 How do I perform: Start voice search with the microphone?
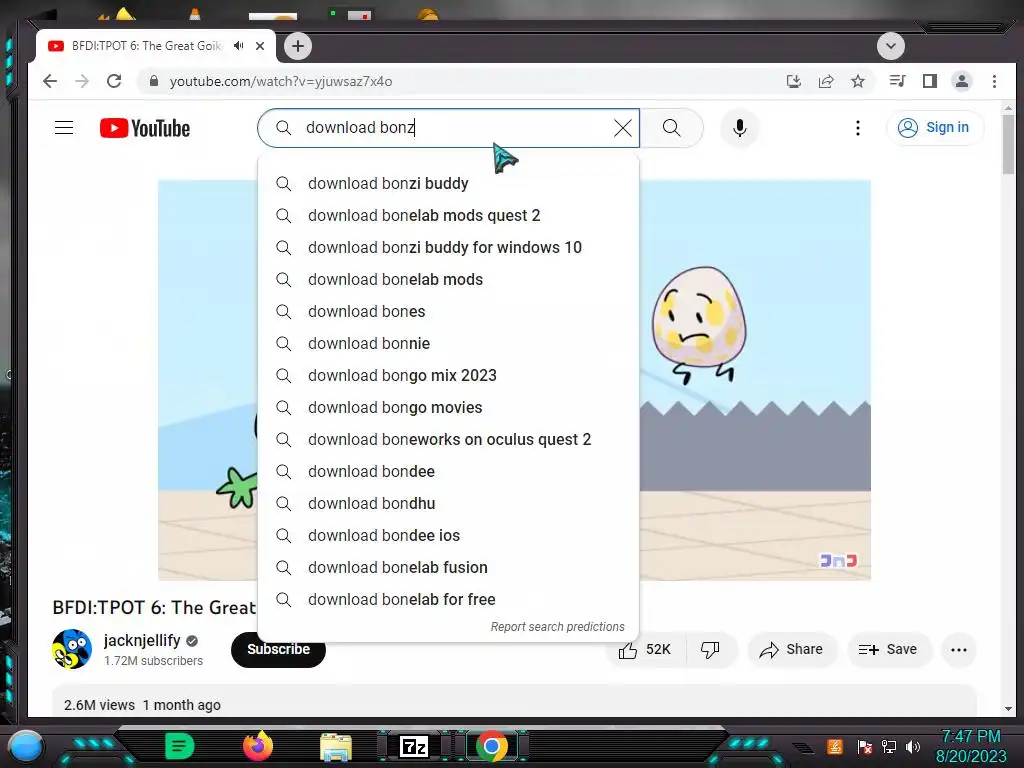pyautogui.click(x=739, y=127)
